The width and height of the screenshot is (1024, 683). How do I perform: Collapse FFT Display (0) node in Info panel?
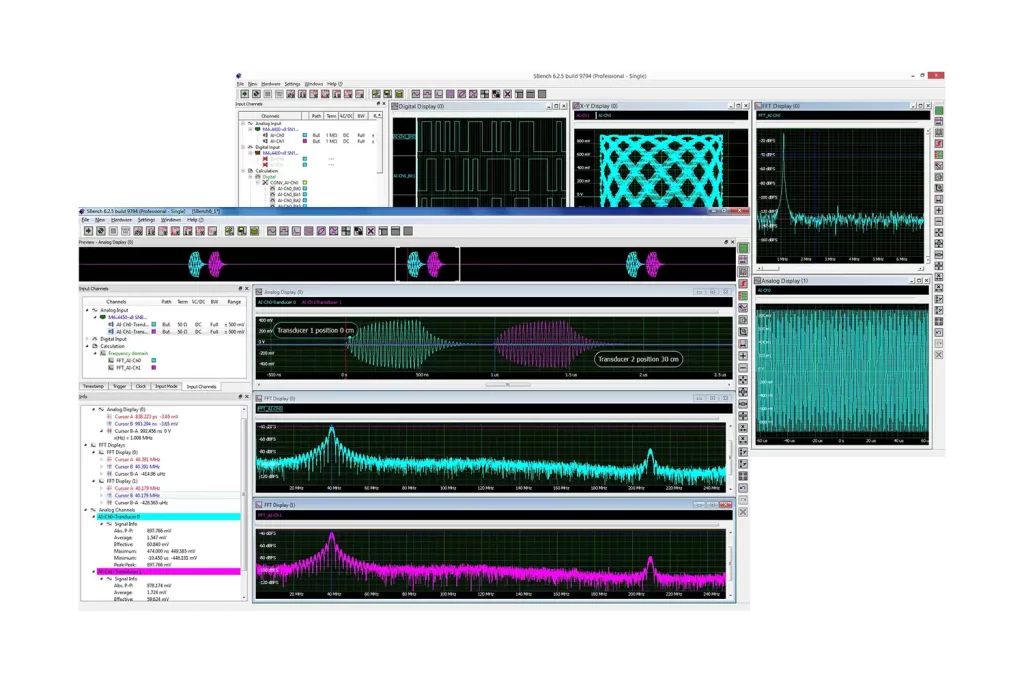[x=93, y=452]
